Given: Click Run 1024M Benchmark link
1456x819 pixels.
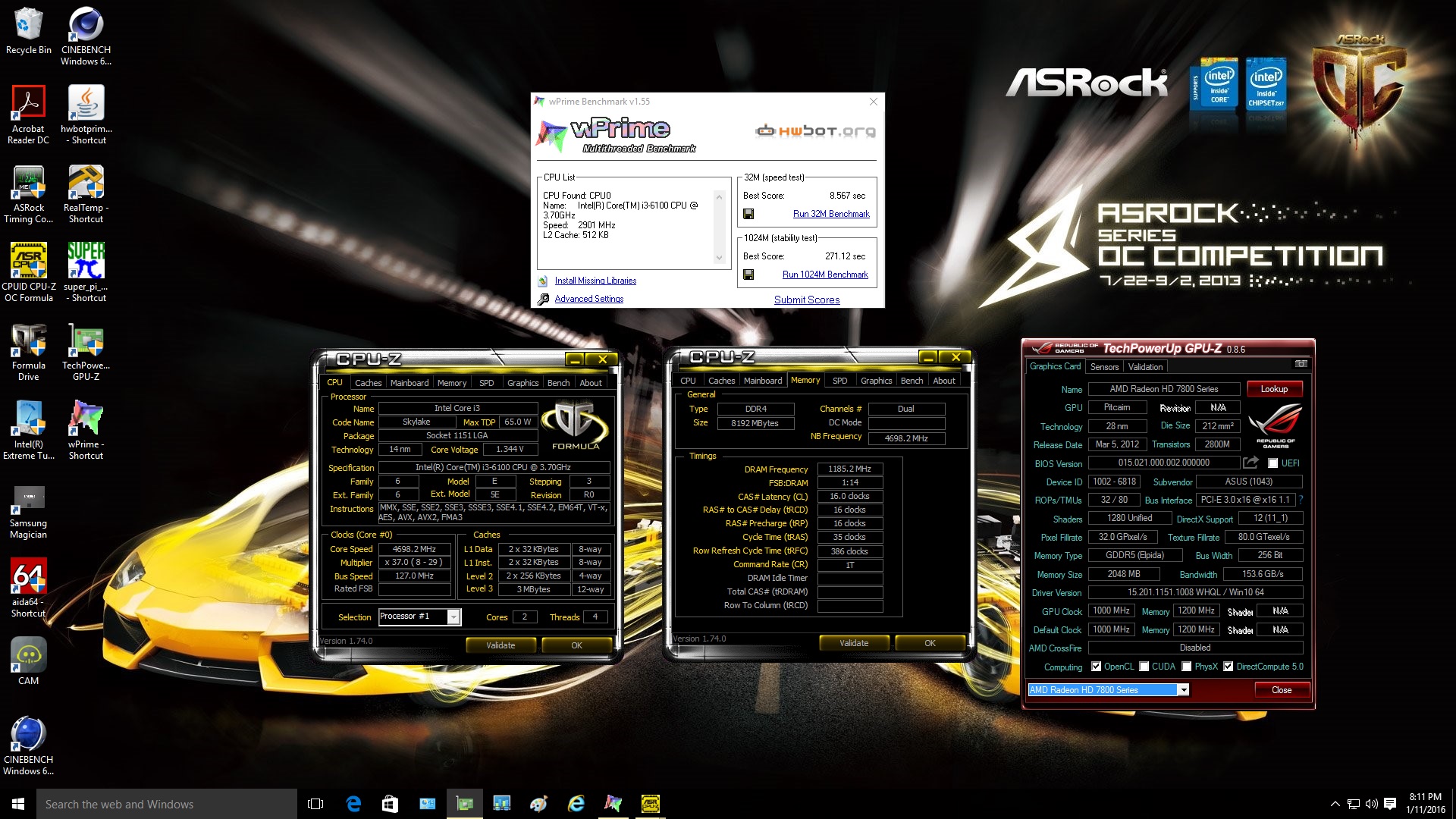Looking at the screenshot, I should (825, 275).
